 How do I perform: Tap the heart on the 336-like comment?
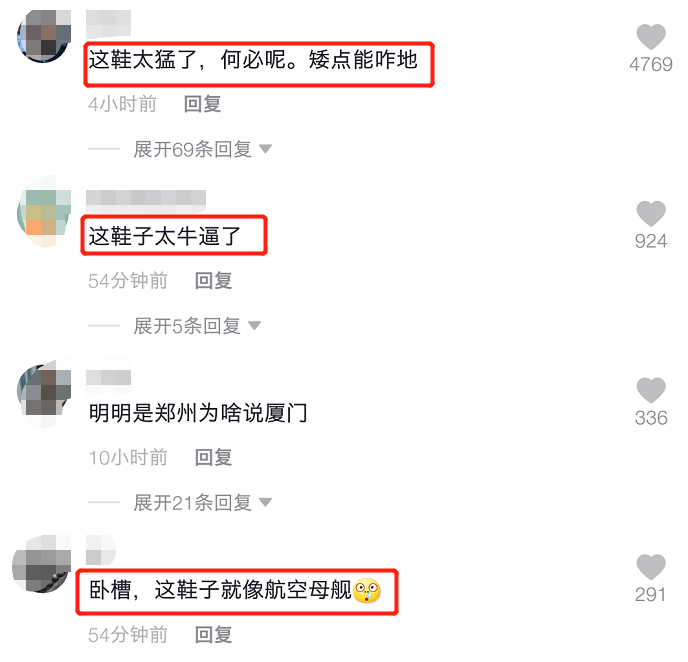(651, 390)
